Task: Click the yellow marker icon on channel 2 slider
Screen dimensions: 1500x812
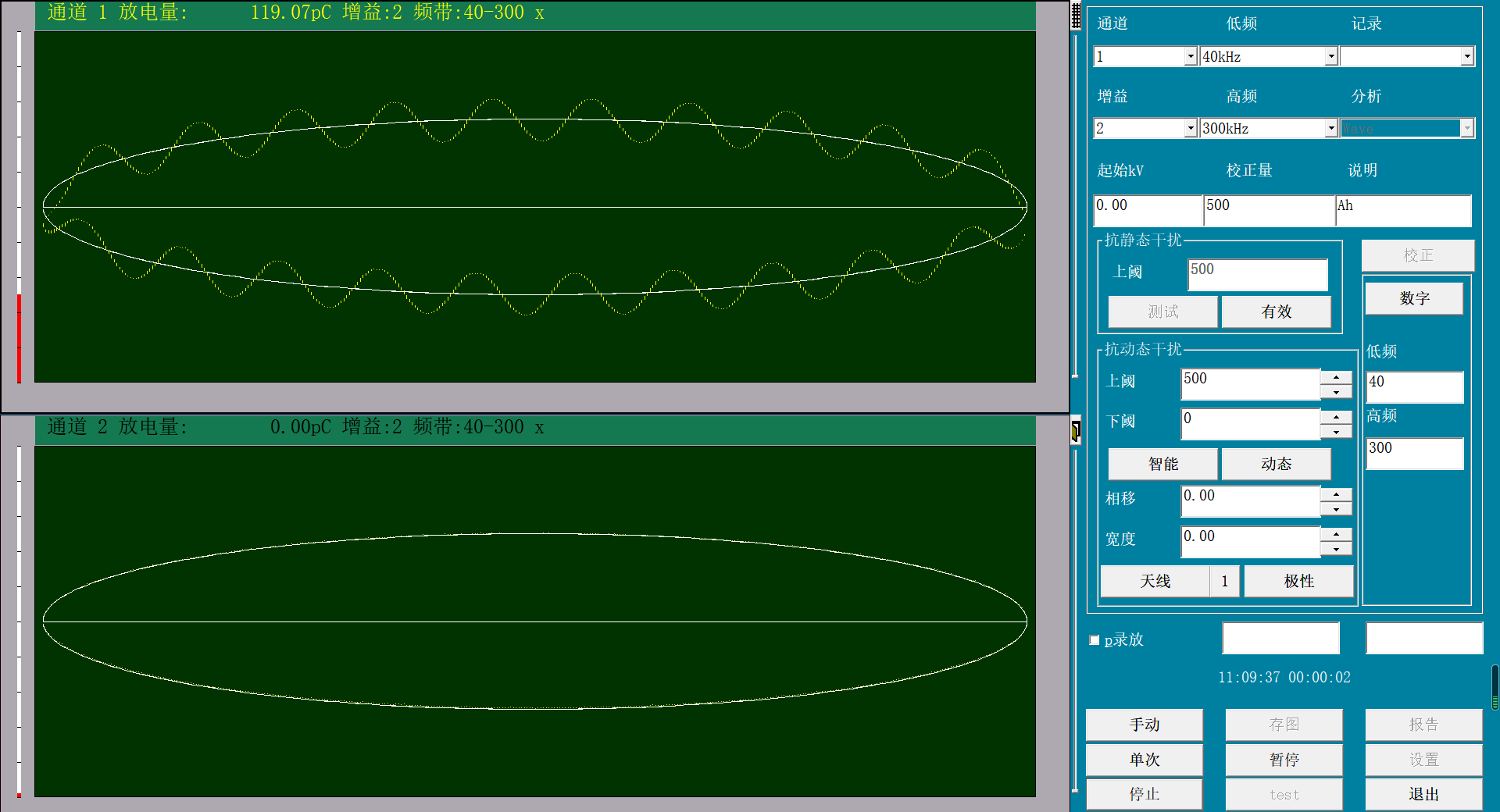Action: click(1076, 431)
